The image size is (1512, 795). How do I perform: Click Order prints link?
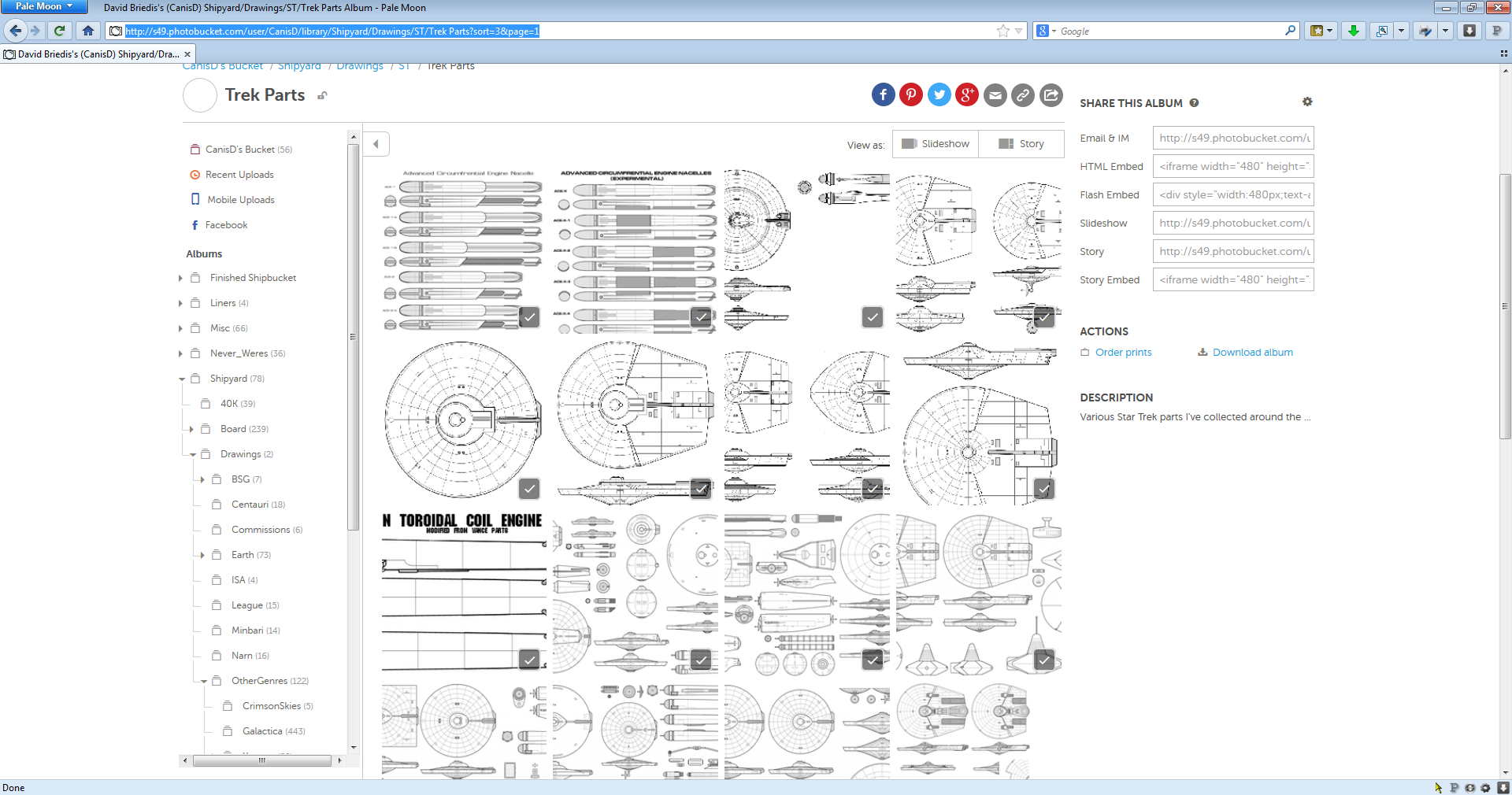(1123, 353)
